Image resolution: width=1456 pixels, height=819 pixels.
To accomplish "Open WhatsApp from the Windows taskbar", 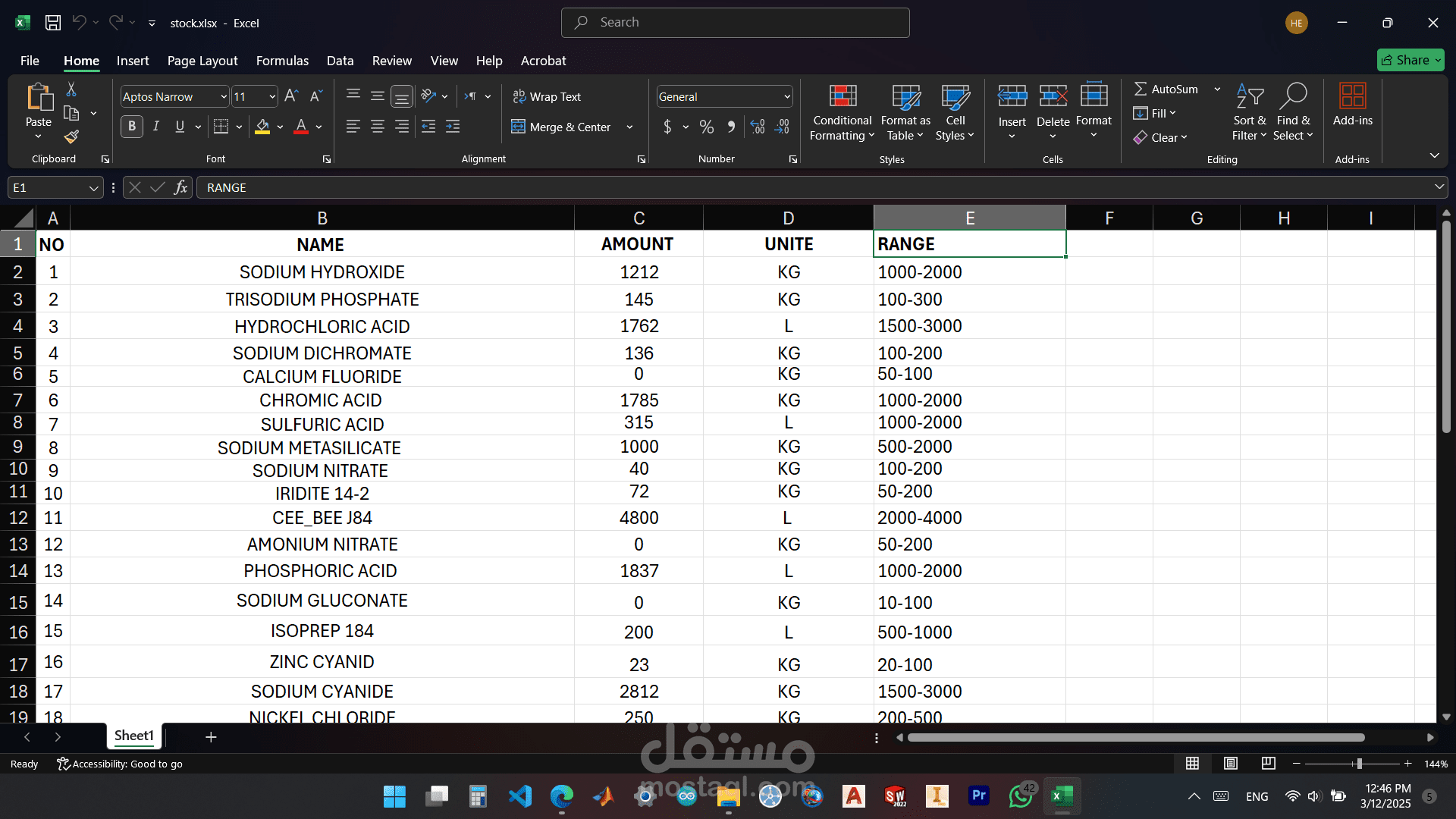I will pyautogui.click(x=1021, y=796).
